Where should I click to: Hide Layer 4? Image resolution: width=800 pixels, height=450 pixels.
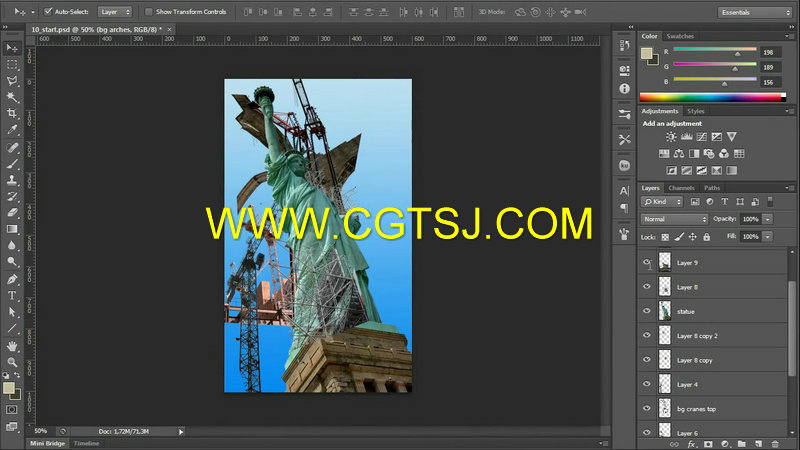(x=647, y=384)
